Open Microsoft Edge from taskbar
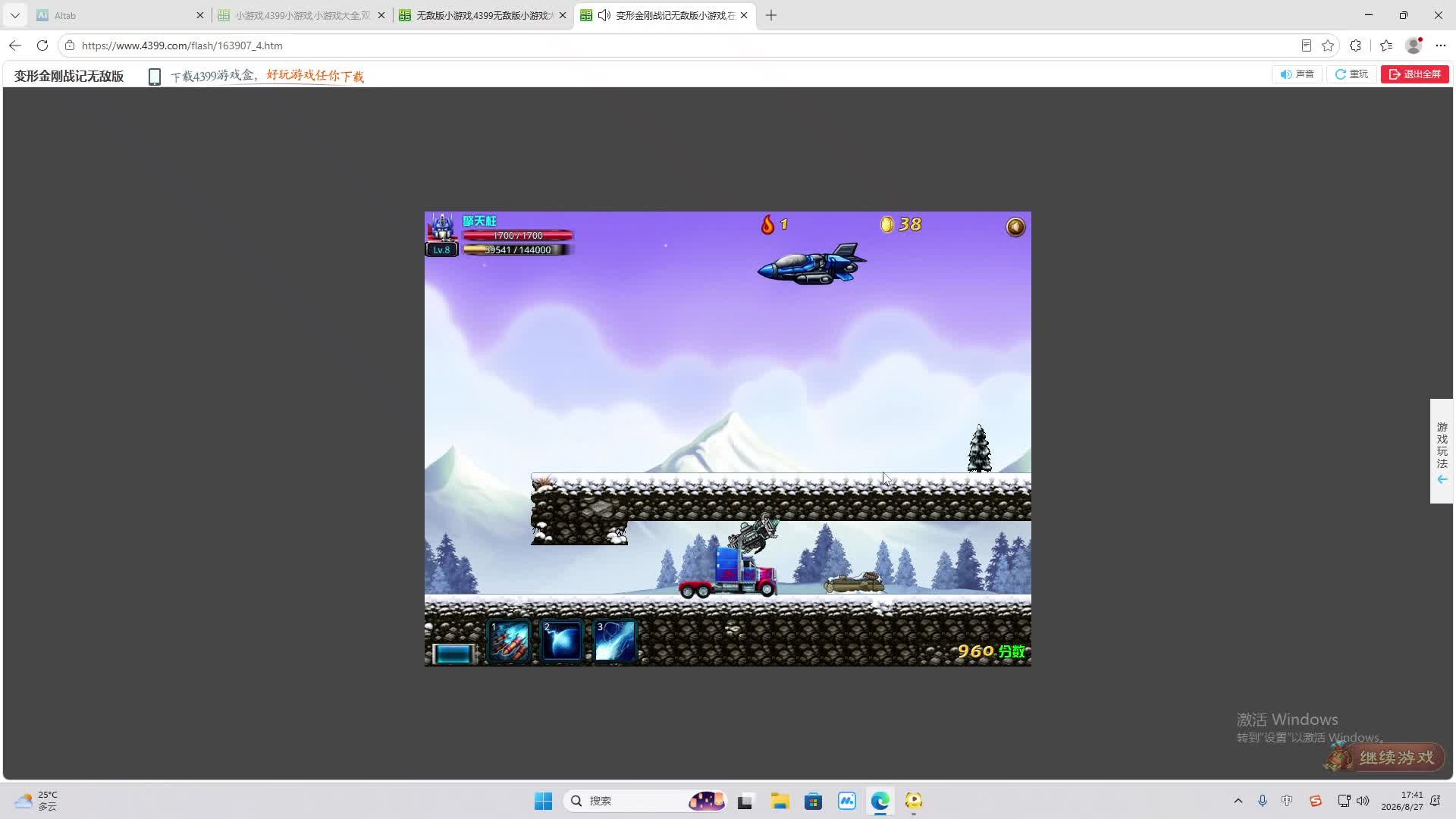Viewport: 1456px width, 819px height. (x=880, y=801)
